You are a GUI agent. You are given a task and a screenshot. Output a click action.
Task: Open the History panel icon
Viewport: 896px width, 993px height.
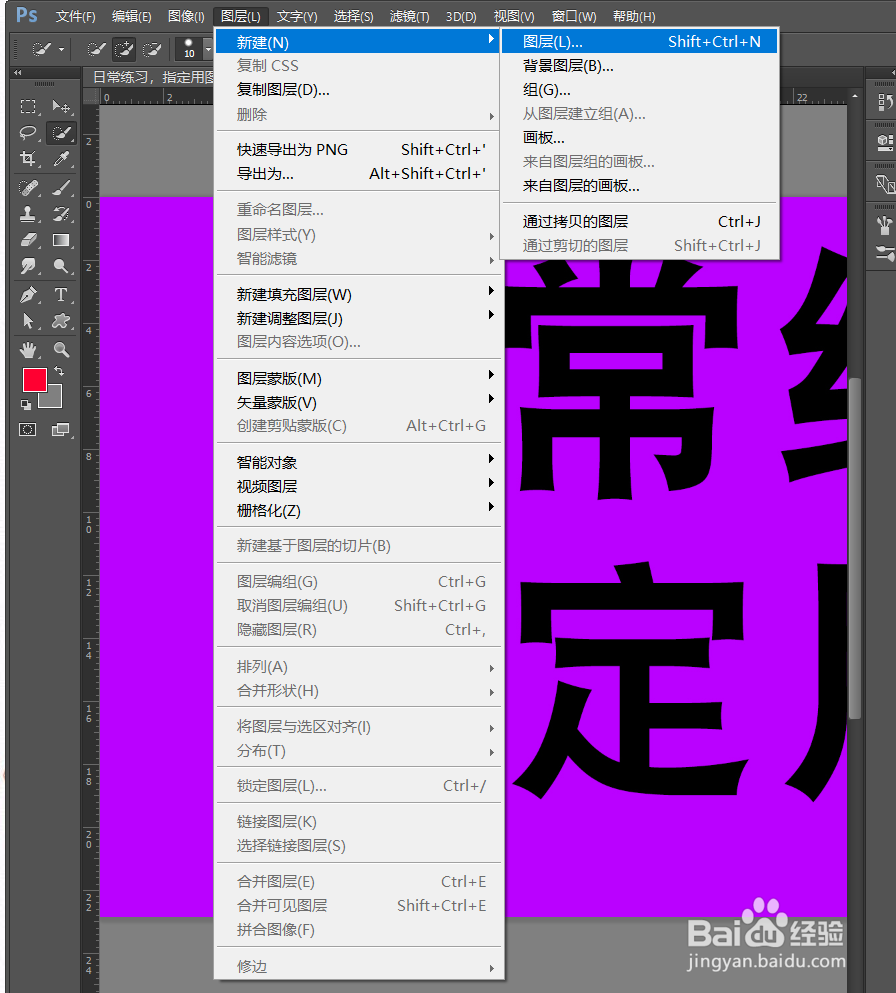point(885,101)
